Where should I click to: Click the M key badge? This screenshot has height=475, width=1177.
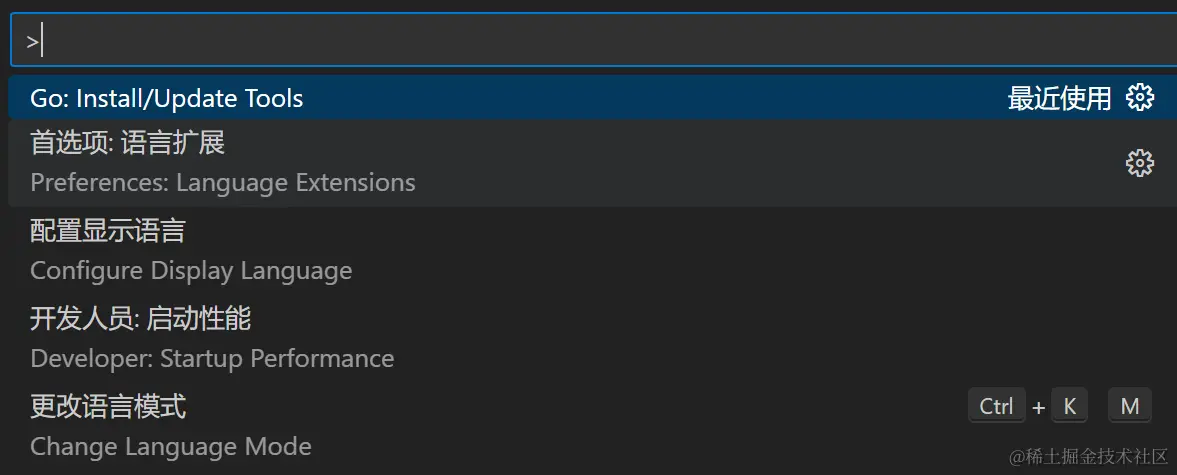point(1130,406)
